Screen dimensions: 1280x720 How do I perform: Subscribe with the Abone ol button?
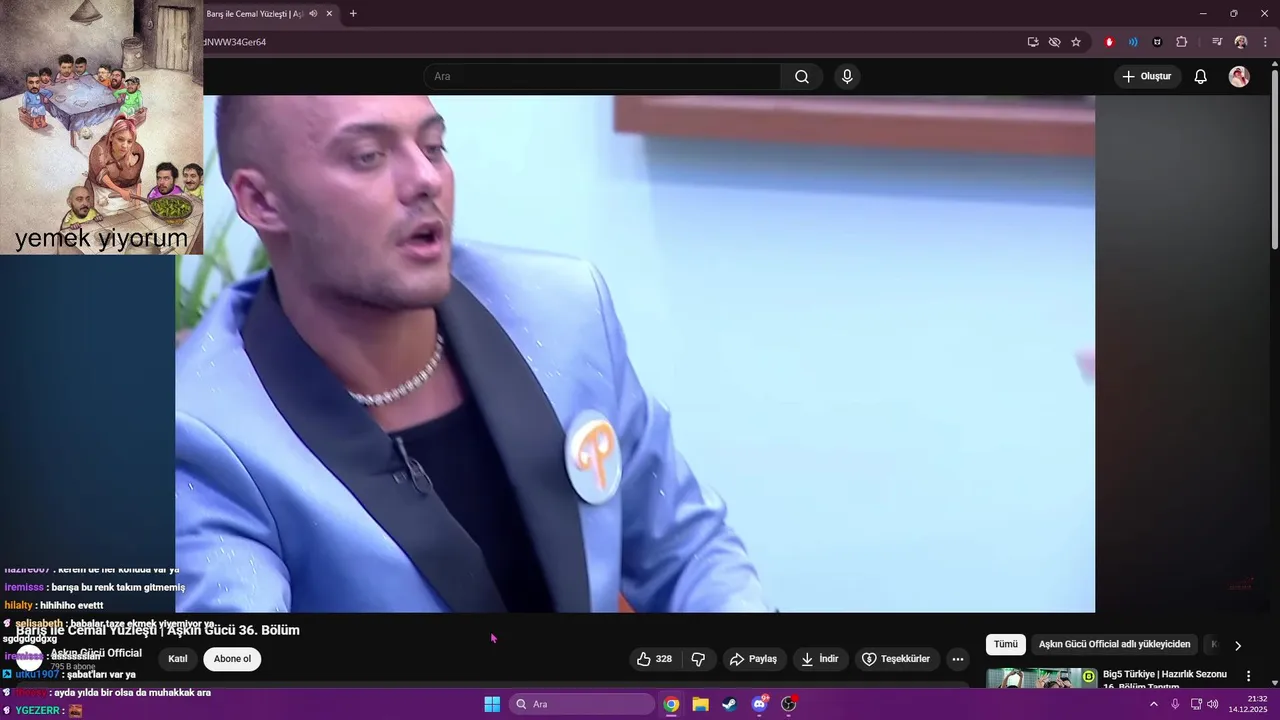tap(232, 659)
